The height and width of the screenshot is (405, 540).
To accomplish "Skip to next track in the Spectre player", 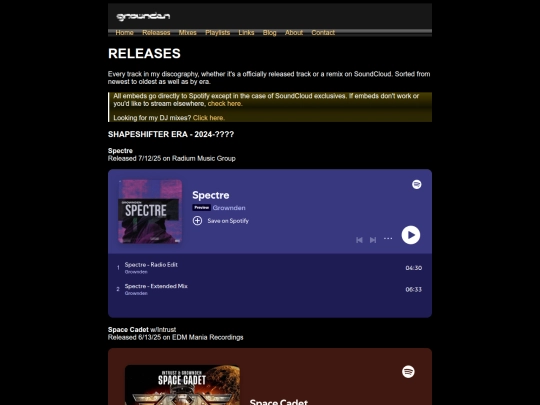I will click(x=373, y=240).
